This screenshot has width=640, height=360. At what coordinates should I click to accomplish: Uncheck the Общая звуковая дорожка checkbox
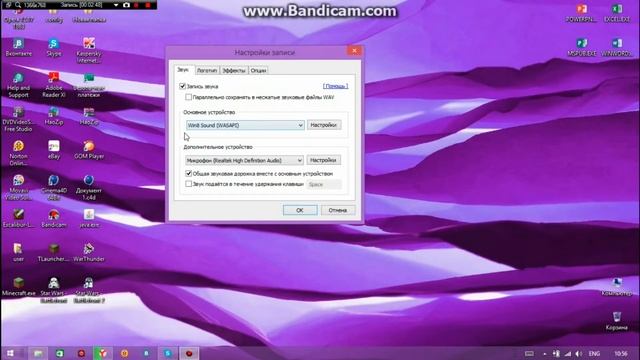(x=189, y=173)
